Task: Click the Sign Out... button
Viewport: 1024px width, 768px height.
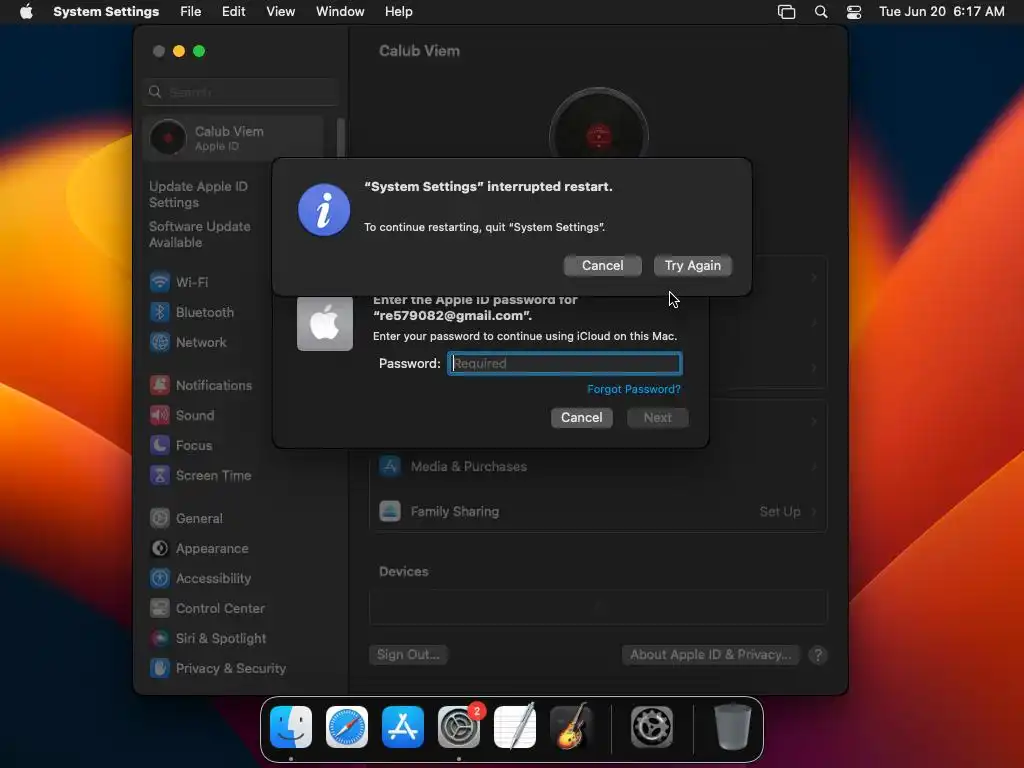Action: coord(408,654)
